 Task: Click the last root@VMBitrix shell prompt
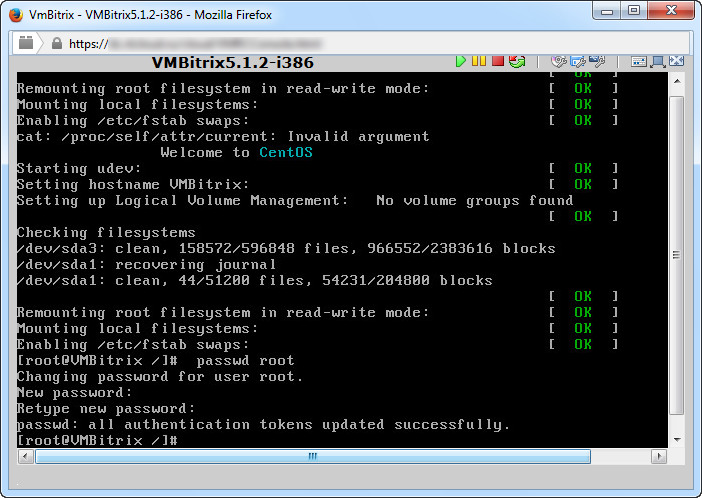click(97, 440)
